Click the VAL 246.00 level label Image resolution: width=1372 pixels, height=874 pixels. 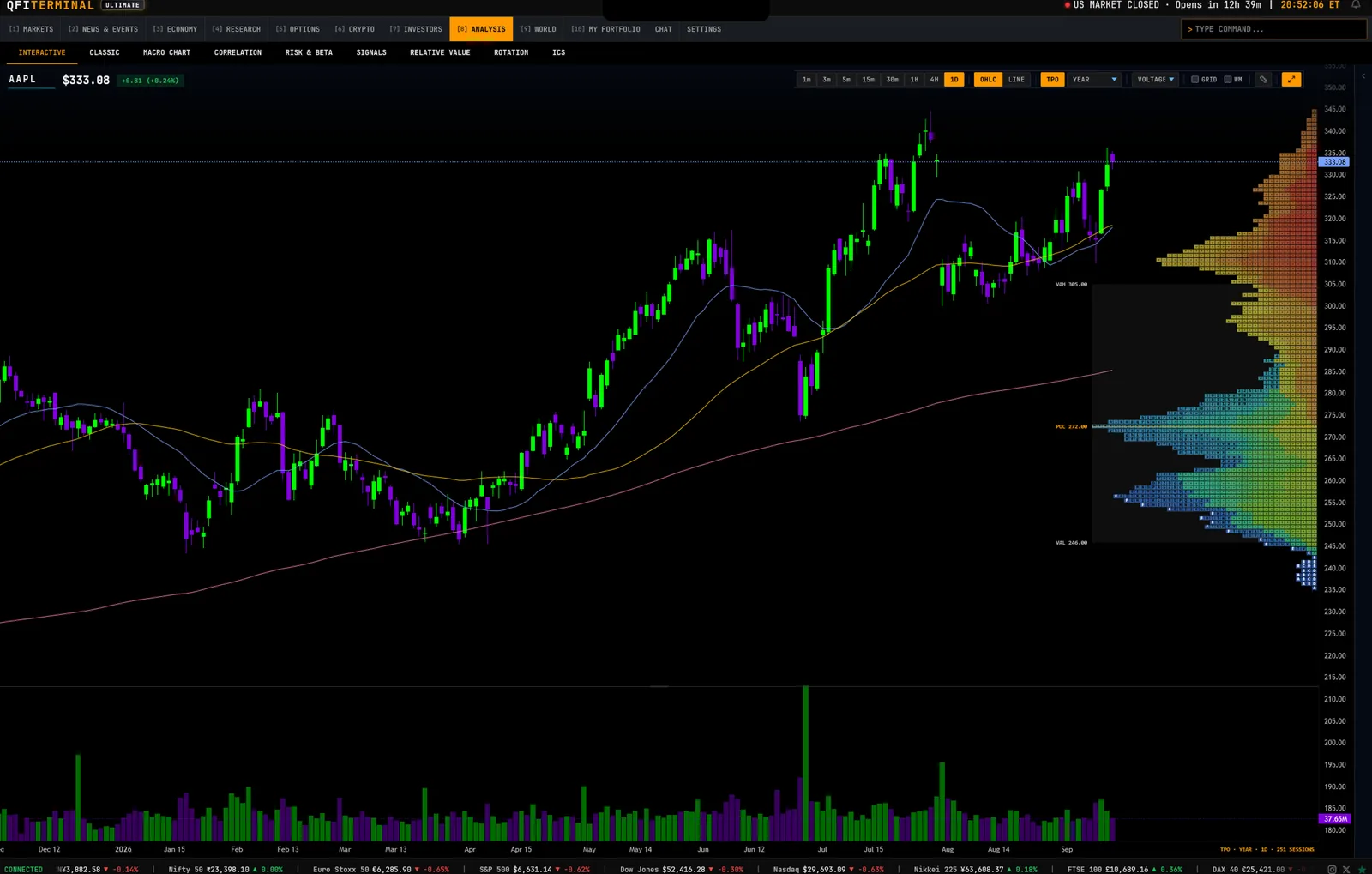pyautogui.click(x=1071, y=543)
